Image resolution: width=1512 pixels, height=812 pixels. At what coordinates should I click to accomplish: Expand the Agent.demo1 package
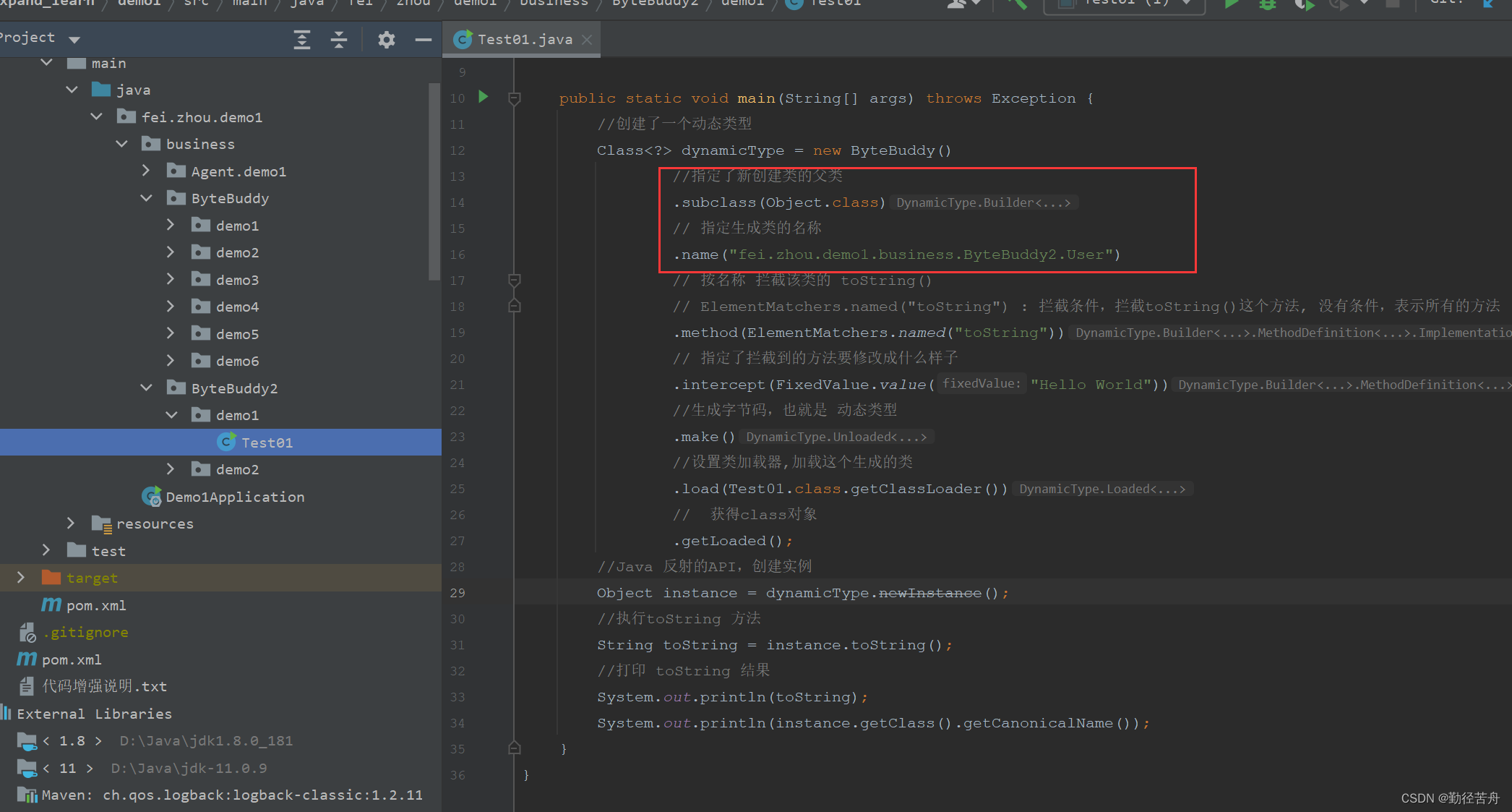coord(146,171)
